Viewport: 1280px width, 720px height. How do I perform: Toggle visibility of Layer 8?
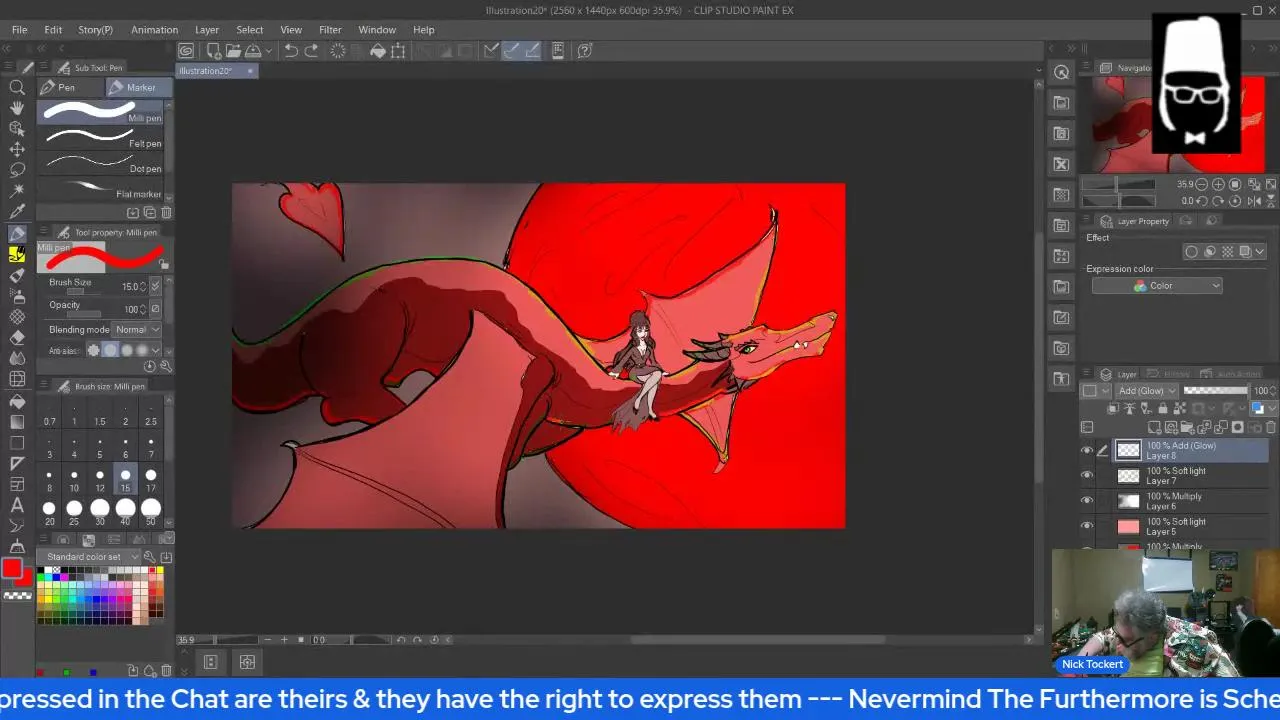click(x=1087, y=450)
